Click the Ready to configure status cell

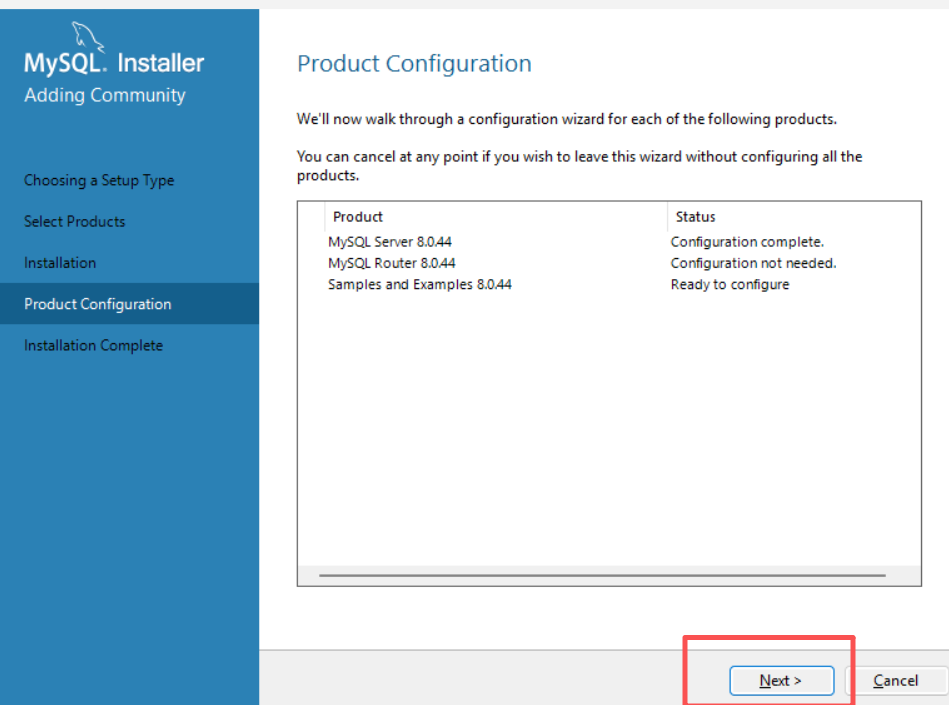pyautogui.click(x=730, y=284)
